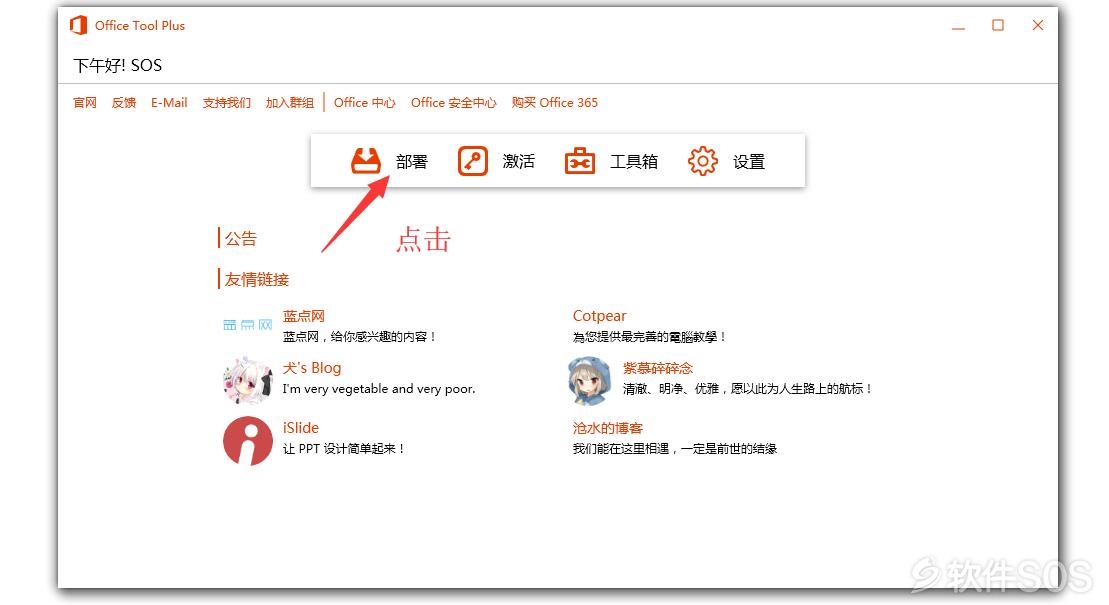
Task: Open the 犬's Blog title link
Action: coord(312,368)
